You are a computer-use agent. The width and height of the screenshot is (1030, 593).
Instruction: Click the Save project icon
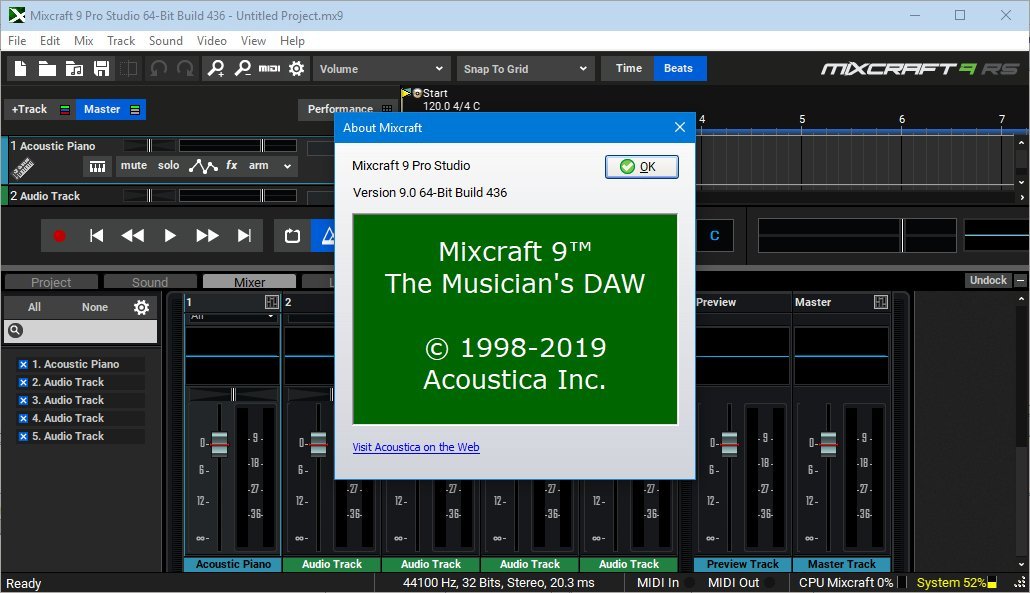pyautogui.click(x=102, y=67)
